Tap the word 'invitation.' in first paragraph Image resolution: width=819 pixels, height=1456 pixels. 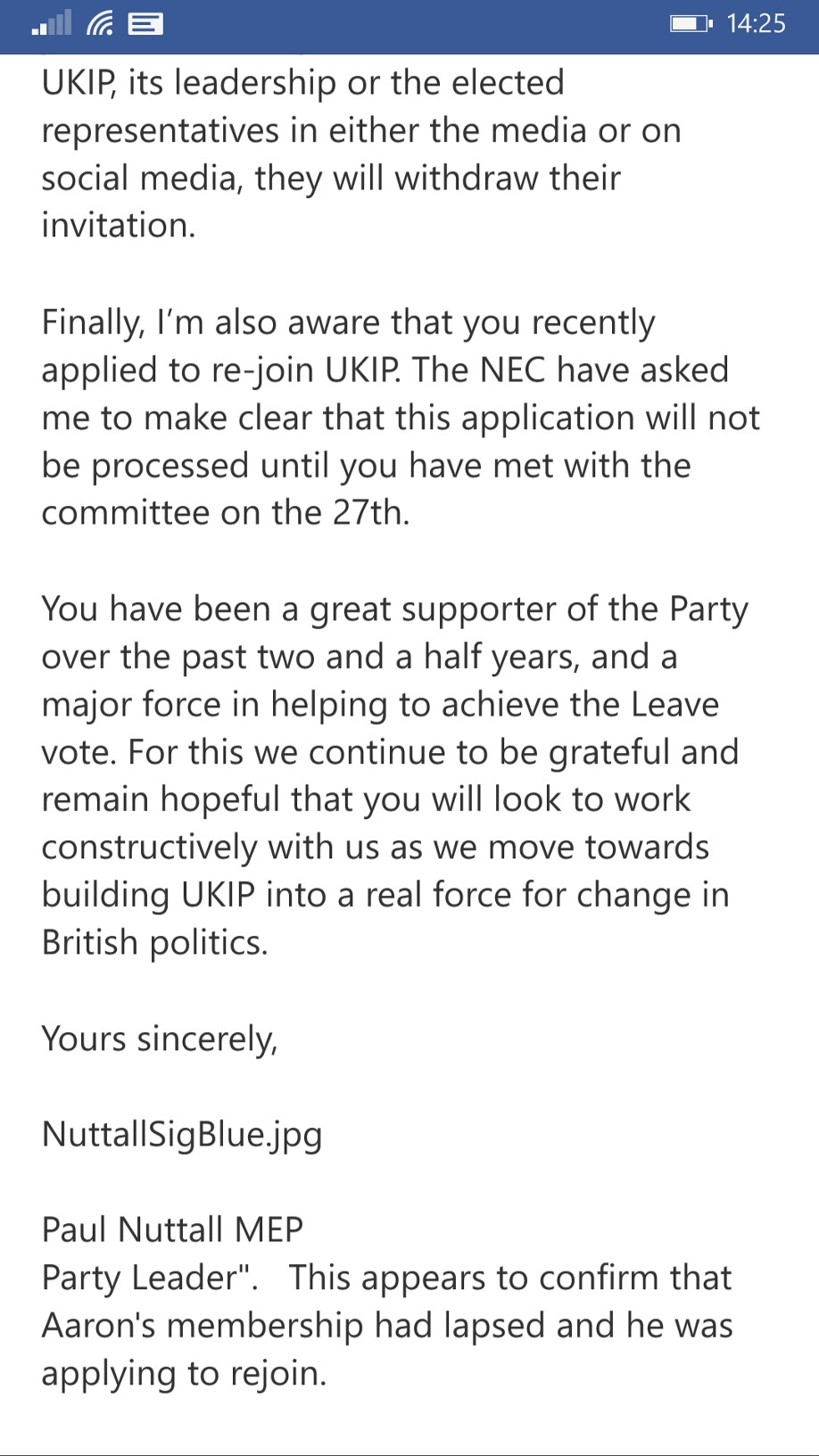point(119,225)
